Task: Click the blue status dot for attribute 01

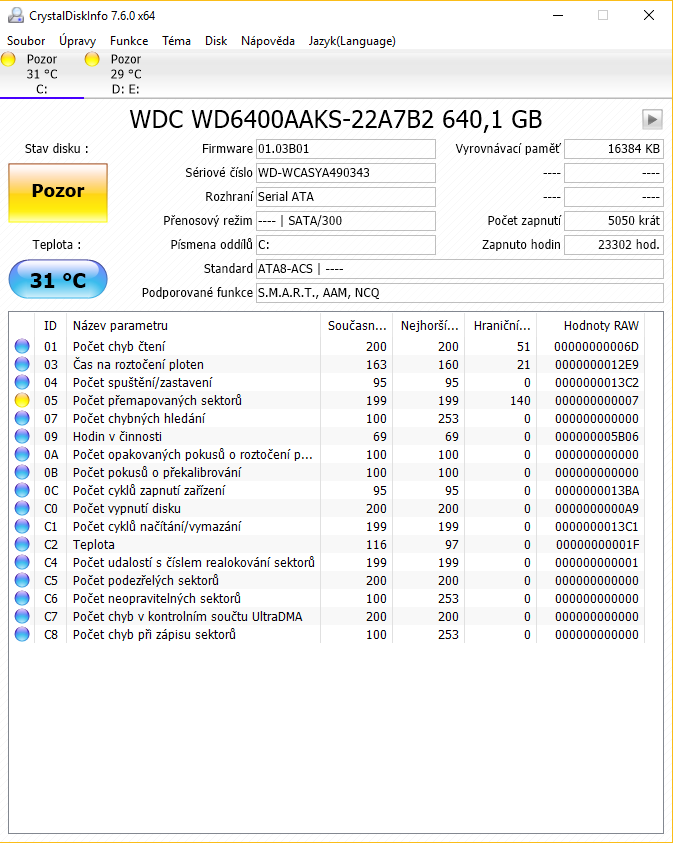Action: pos(22,346)
